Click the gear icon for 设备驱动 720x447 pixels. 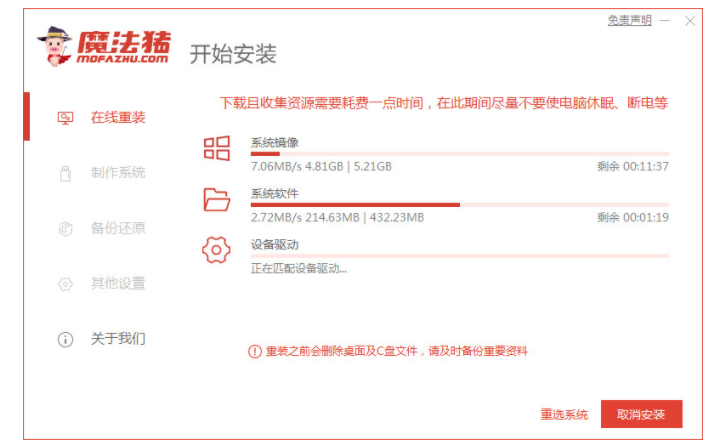point(216,250)
